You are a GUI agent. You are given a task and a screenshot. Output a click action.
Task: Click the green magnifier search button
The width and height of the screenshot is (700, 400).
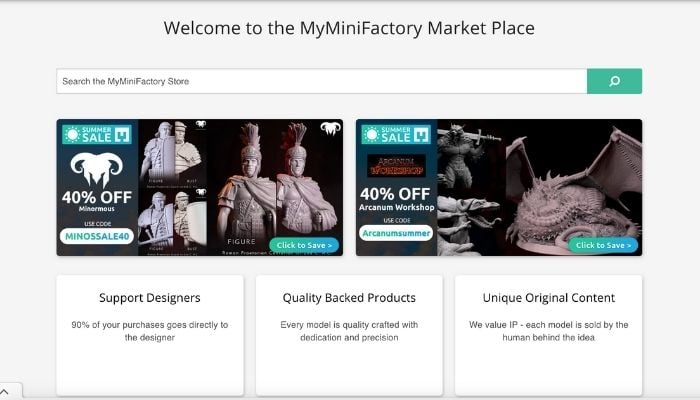pos(614,81)
